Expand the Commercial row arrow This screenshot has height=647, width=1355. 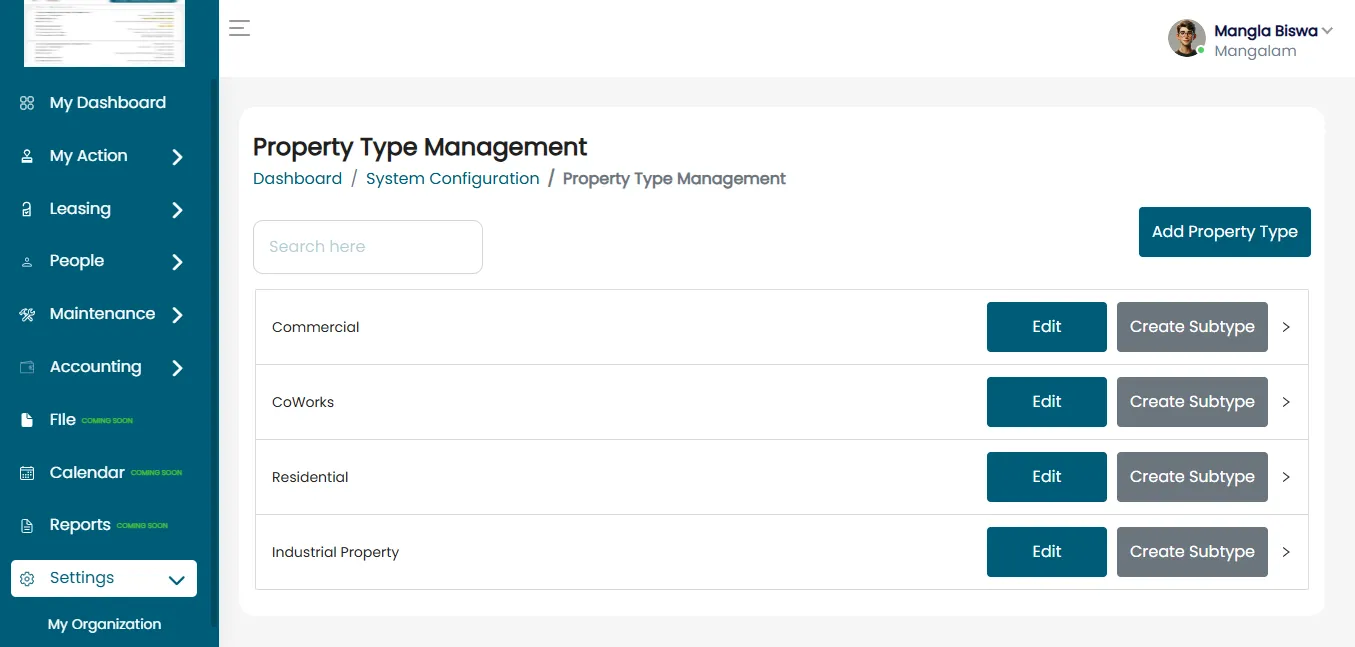pyautogui.click(x=1286, y=327)
